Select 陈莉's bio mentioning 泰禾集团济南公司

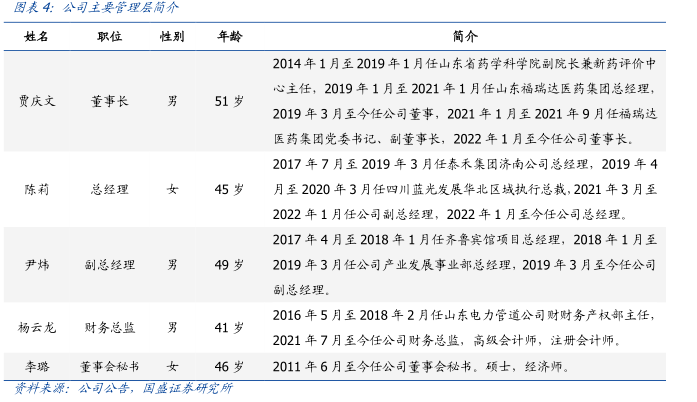pos(465,188)
